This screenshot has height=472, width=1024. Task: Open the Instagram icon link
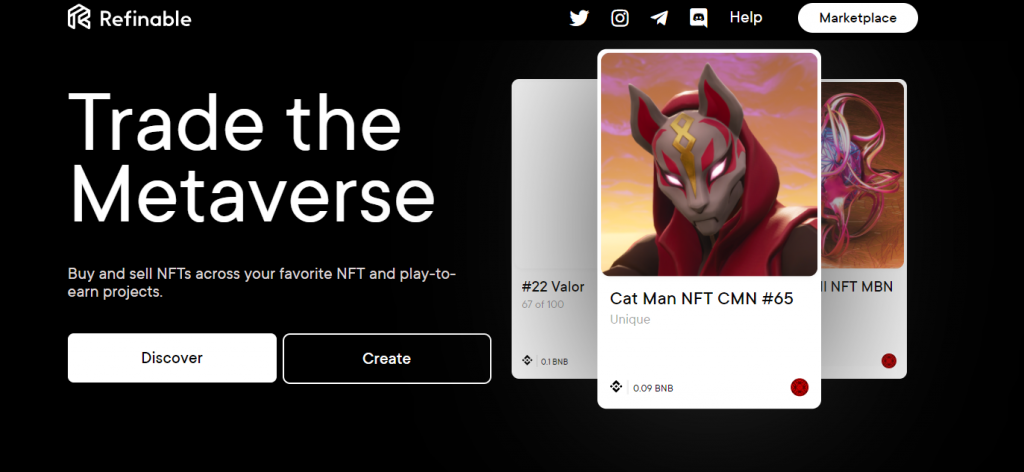(x=620, y=18)
